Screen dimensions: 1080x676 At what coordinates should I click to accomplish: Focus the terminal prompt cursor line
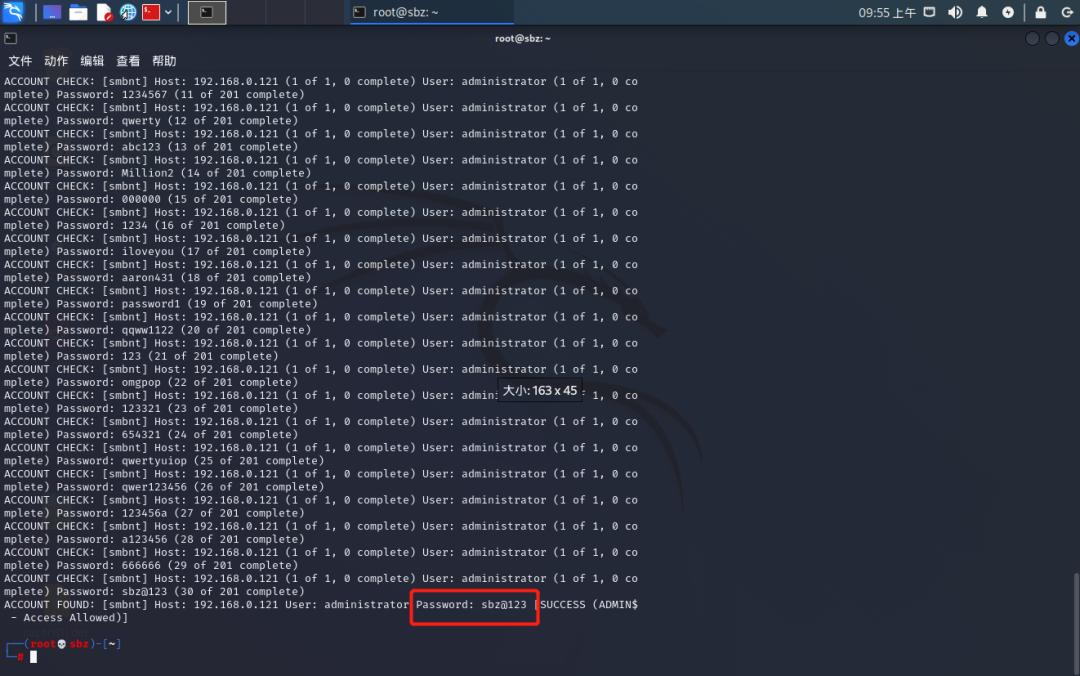click(x=33, y=657)
